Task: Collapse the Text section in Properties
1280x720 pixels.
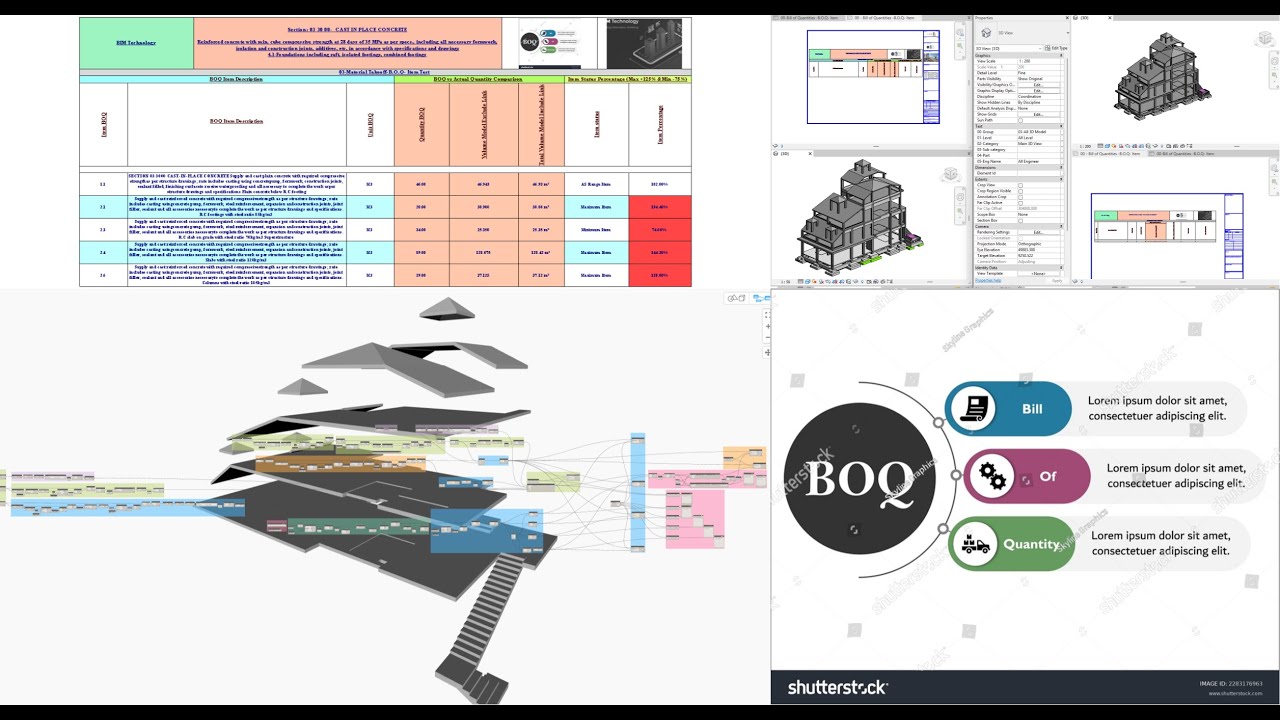Action: pos(1061,126)
